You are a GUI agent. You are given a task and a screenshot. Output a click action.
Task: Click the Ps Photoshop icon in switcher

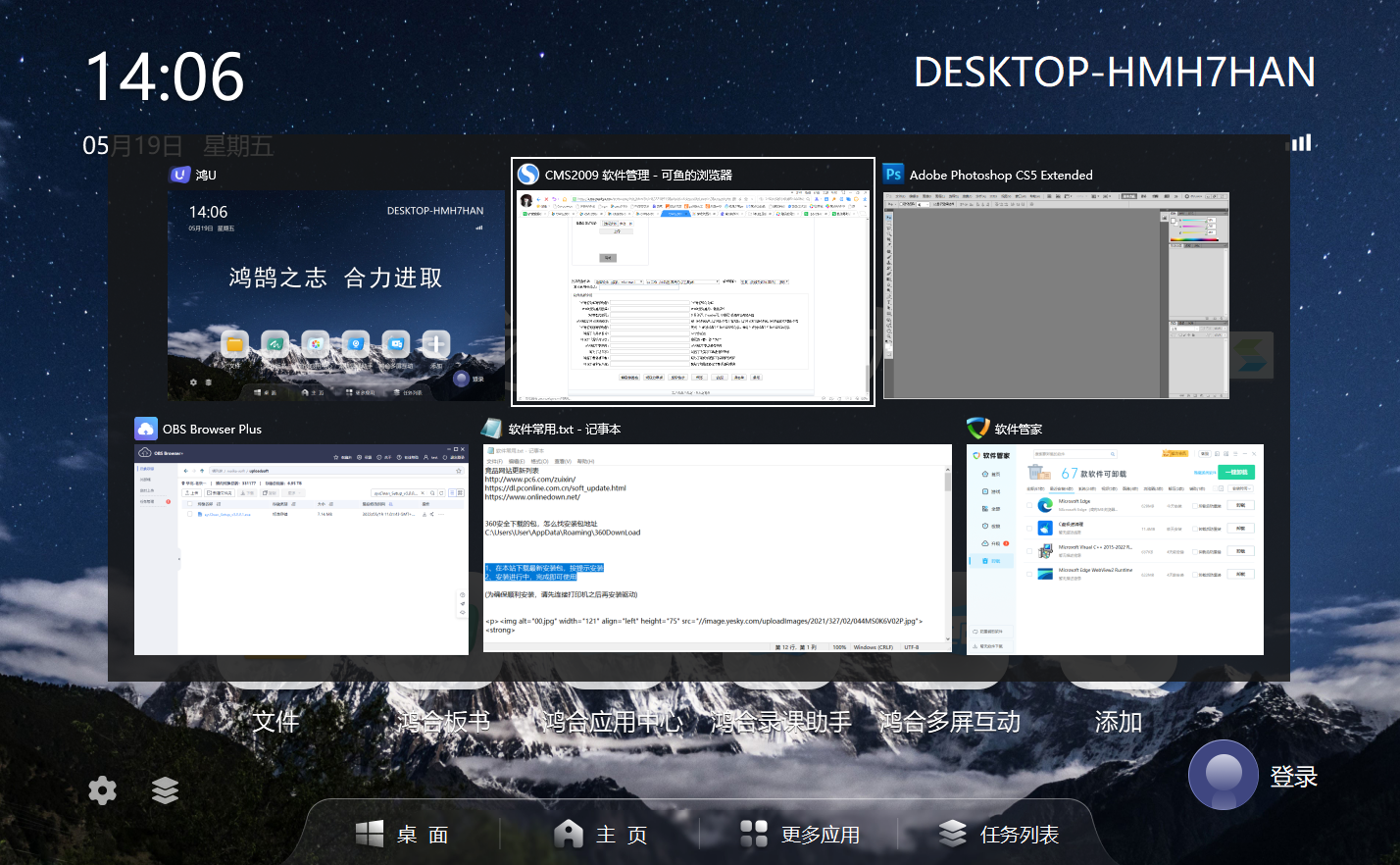point(893,175)
